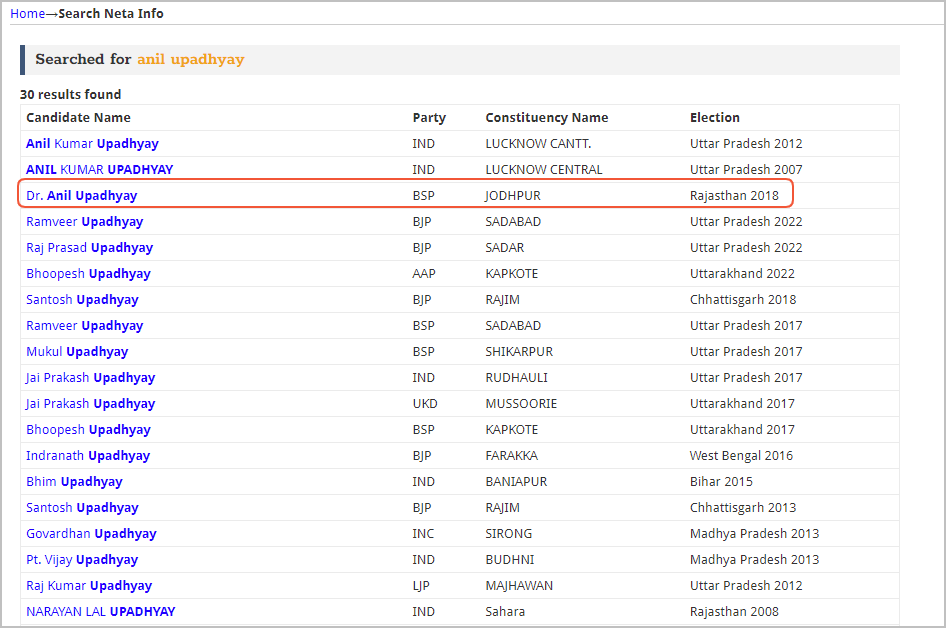Image resolution: width=946 pixels, height=628 pixels.
Task: Open Santosh Upadhyay Chhattisgarh 2013 entry
Action: click(x=82, y=507)
